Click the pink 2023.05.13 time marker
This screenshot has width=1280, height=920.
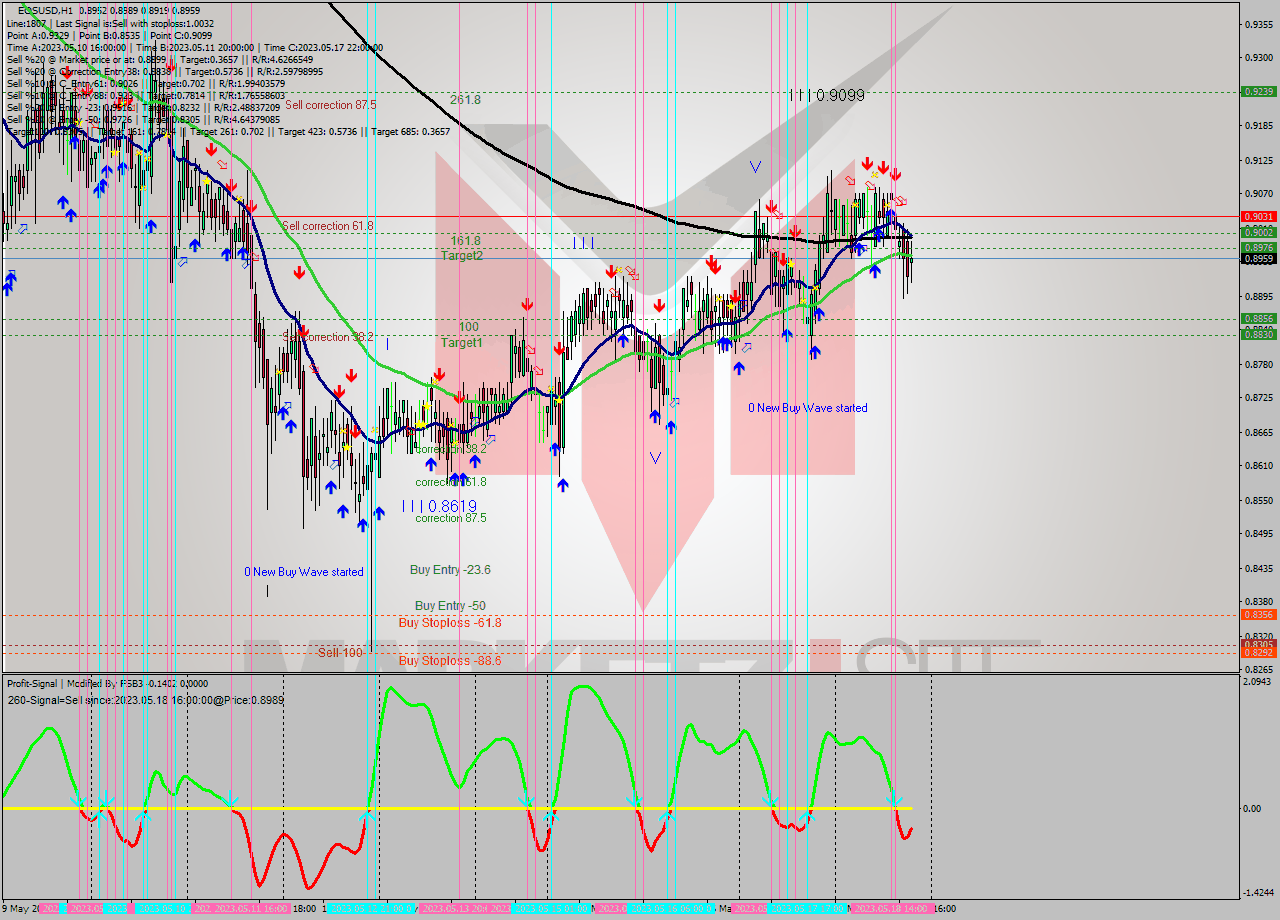pyautogui.click(x=452, y=909)
